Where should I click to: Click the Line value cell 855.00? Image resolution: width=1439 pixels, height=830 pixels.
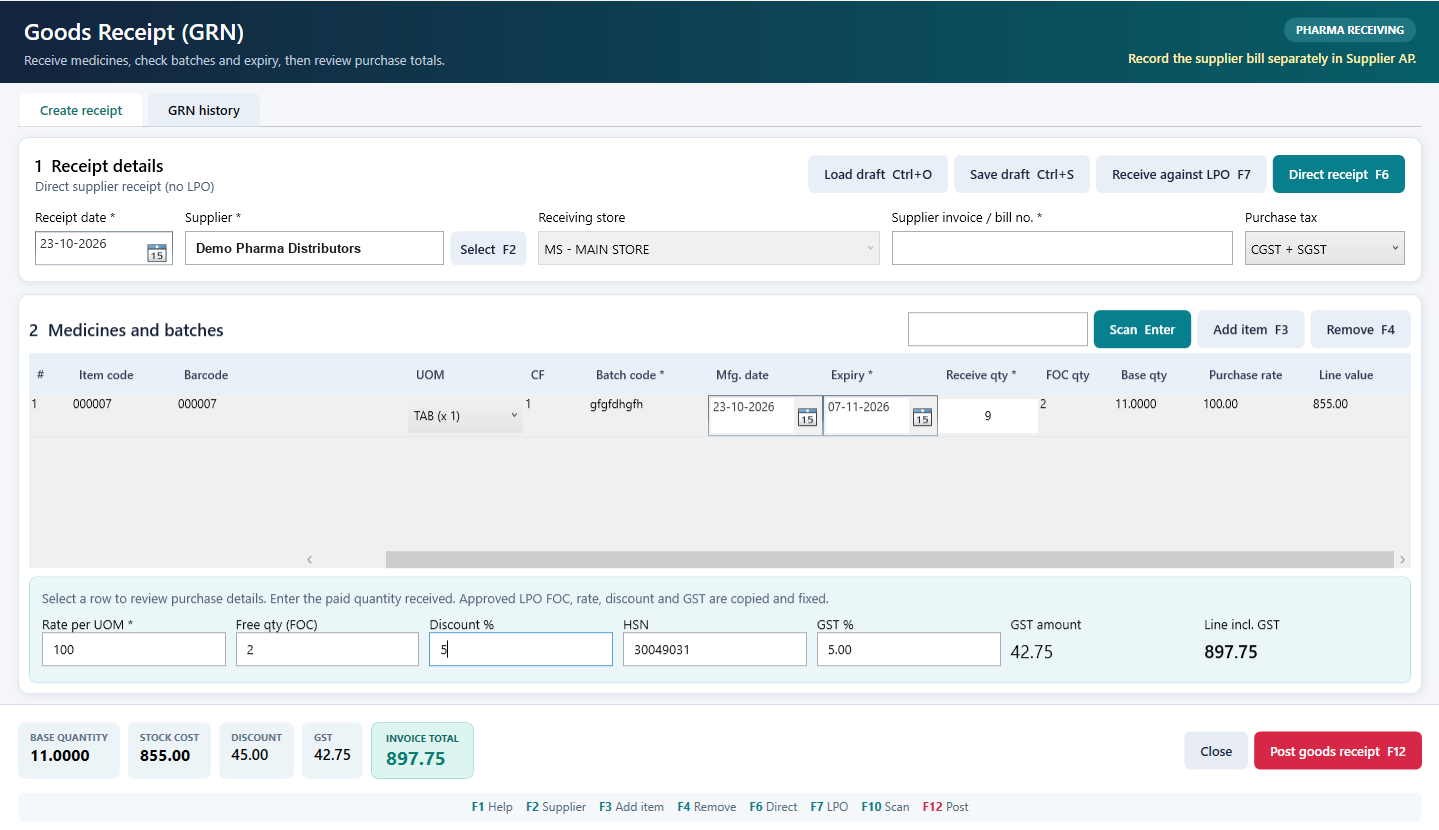coord(1330,405)
